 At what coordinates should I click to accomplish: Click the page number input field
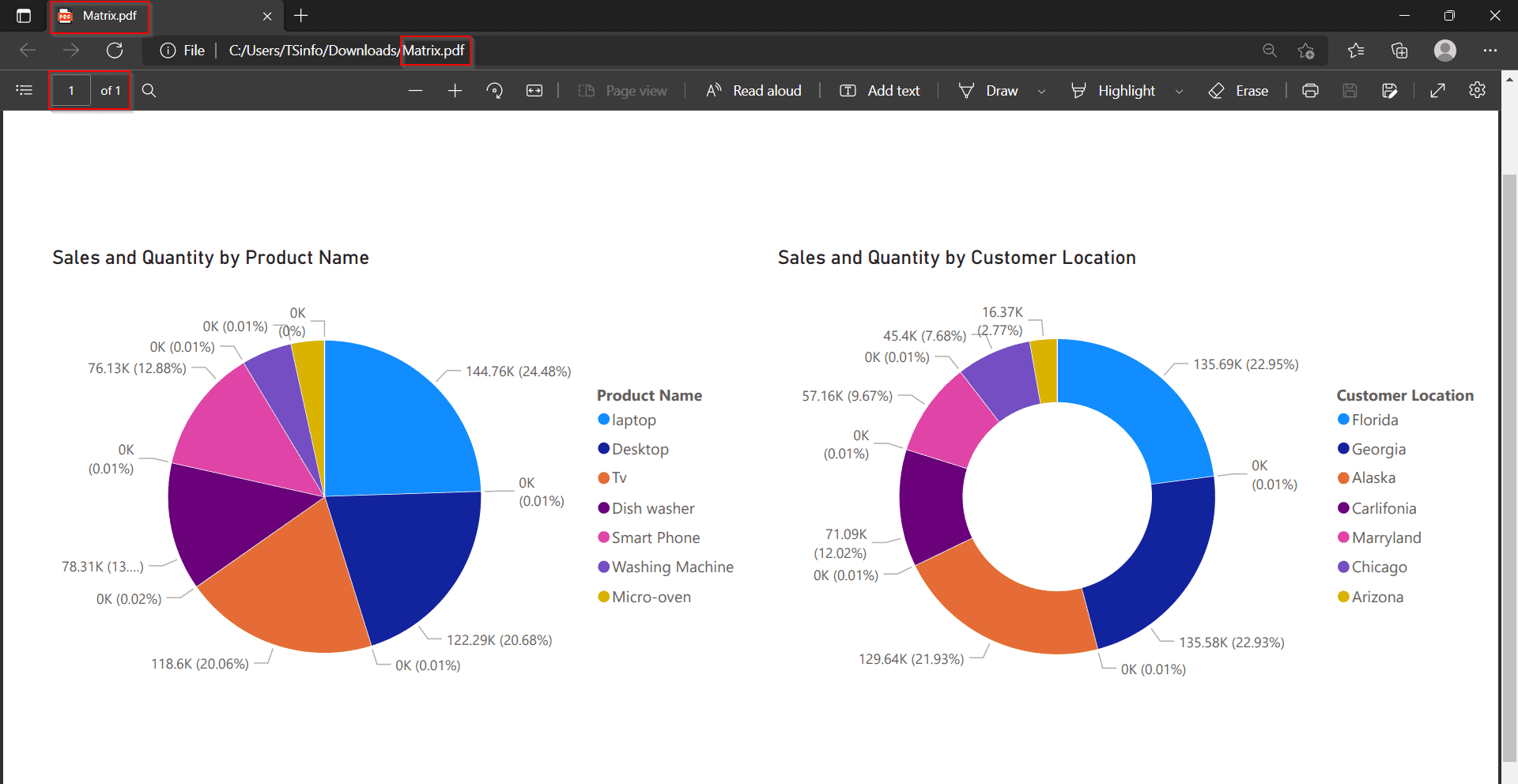click(x=71, y=91)
